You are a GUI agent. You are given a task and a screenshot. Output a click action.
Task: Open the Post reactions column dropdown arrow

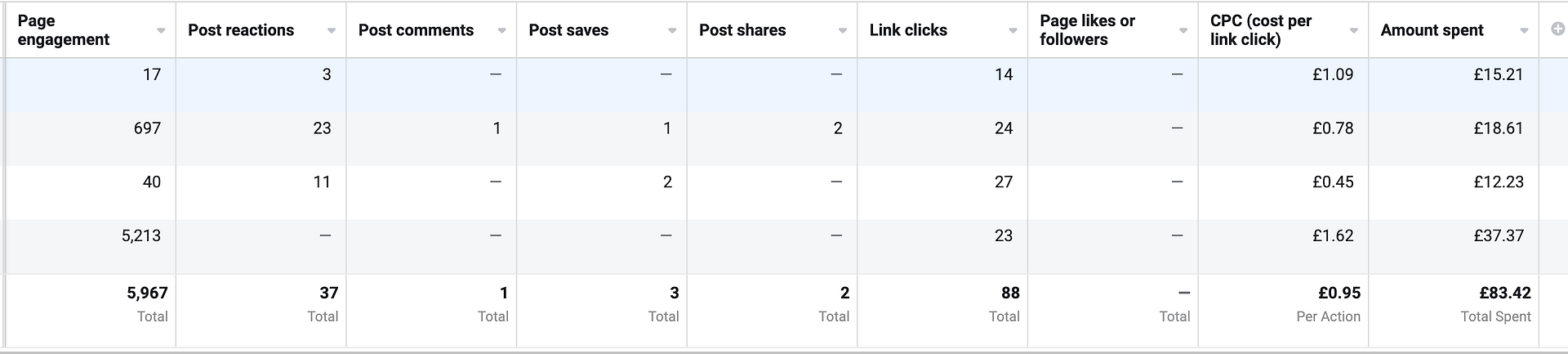pos(332,31)
